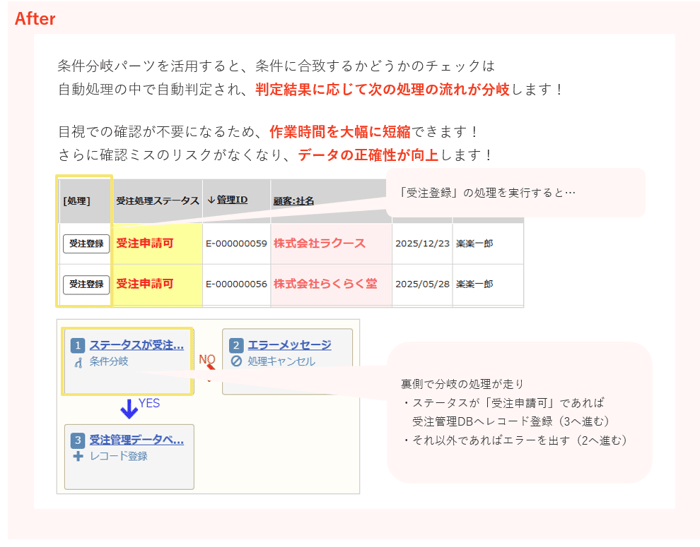
Task: Click the 条件分岐 branch icon
Action: tap(79, 362)
